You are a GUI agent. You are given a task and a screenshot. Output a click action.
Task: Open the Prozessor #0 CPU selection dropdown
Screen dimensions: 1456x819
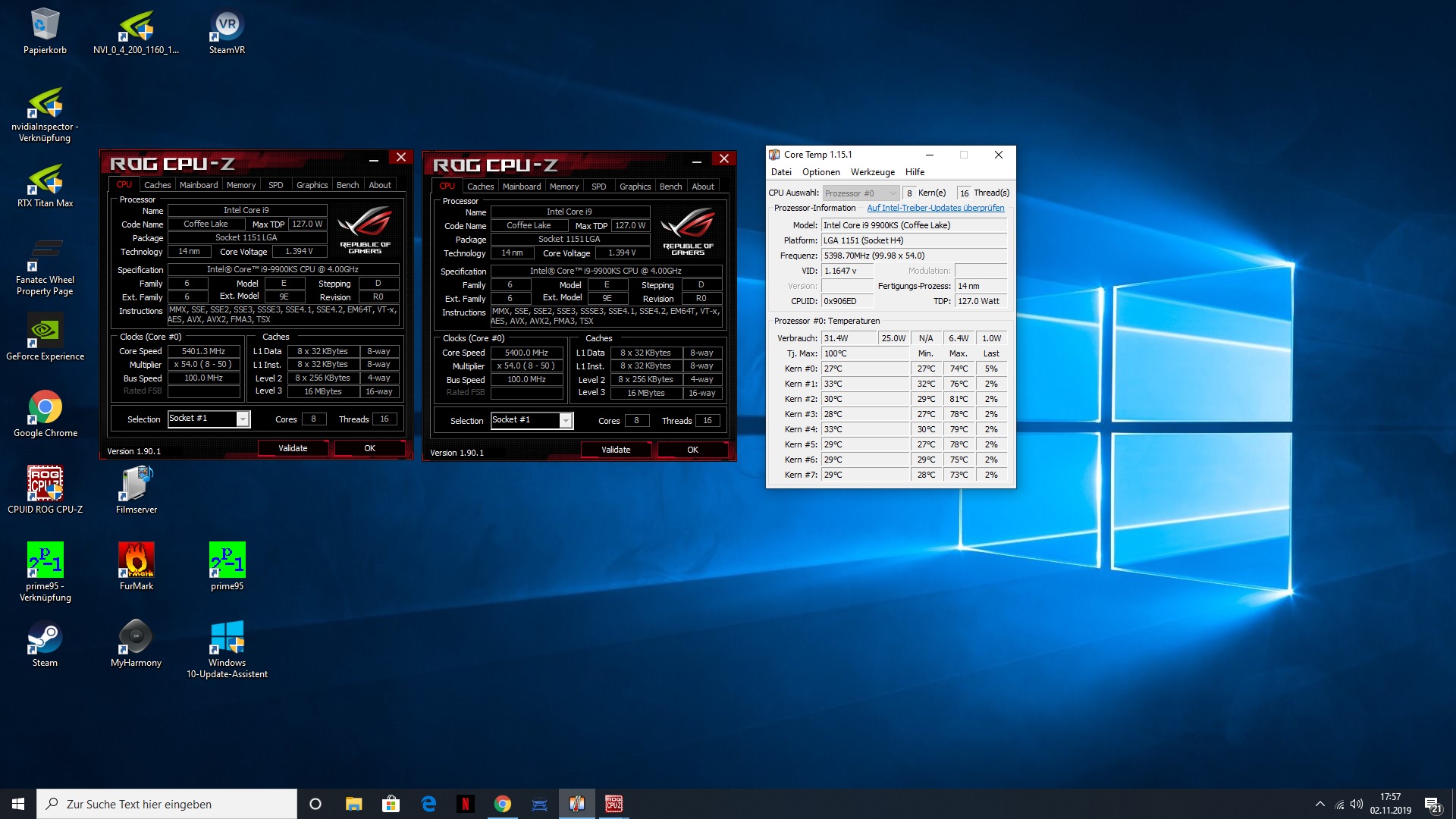click(x=861, y=193)
